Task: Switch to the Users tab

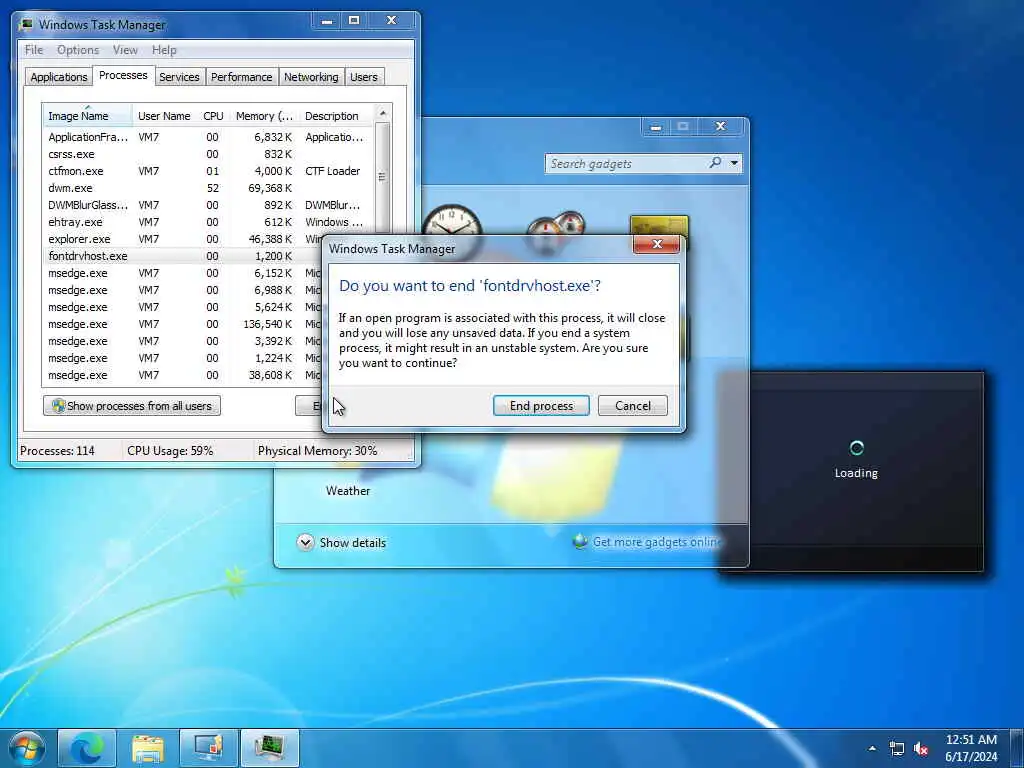Action: click(364, 77)
